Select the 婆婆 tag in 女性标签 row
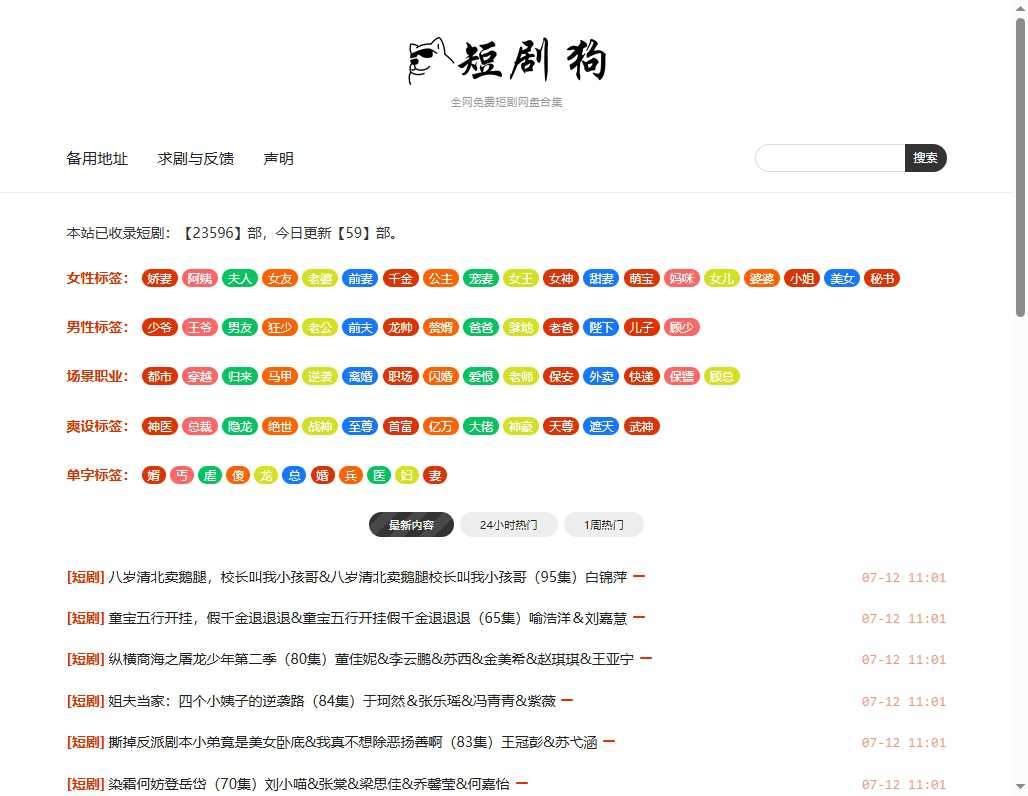Viewport: 1028px width, 796px height. 761,278
